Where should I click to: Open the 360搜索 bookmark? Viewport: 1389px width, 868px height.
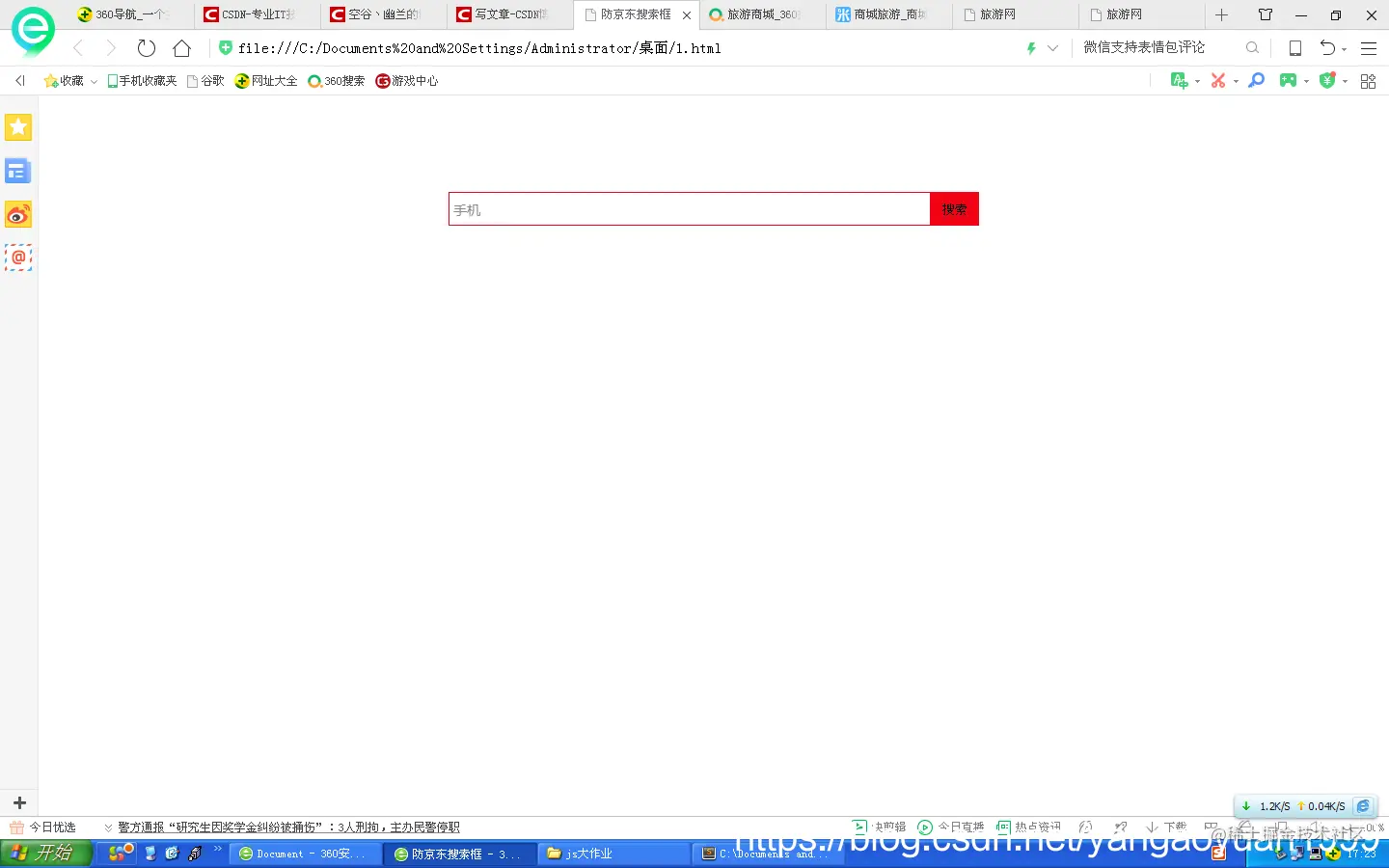point(336,81)
